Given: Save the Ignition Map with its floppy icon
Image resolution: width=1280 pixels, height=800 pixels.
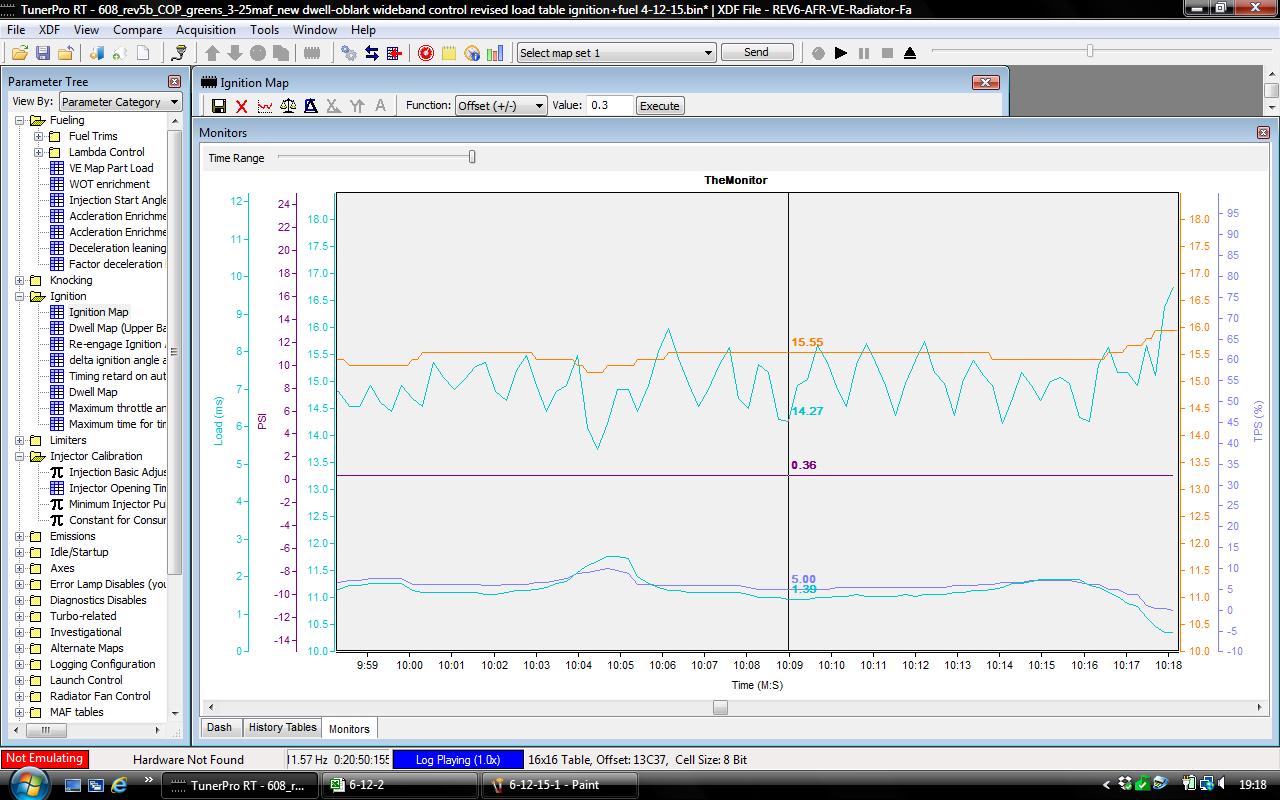Looking at the screenshot, I should pos(219,105).
